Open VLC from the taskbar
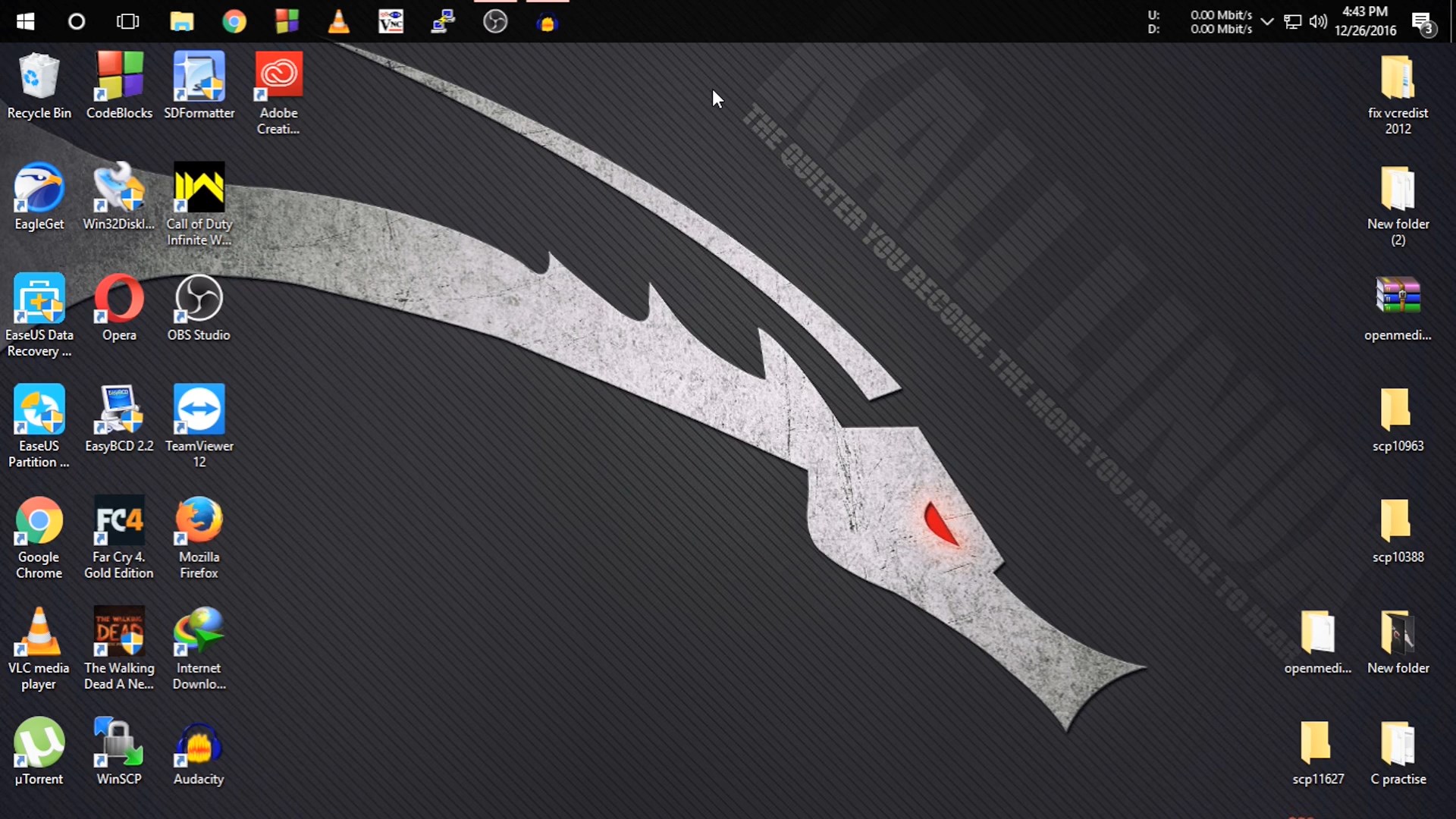1456x819 pixels. pyautogui.click(x=339, y=21)
